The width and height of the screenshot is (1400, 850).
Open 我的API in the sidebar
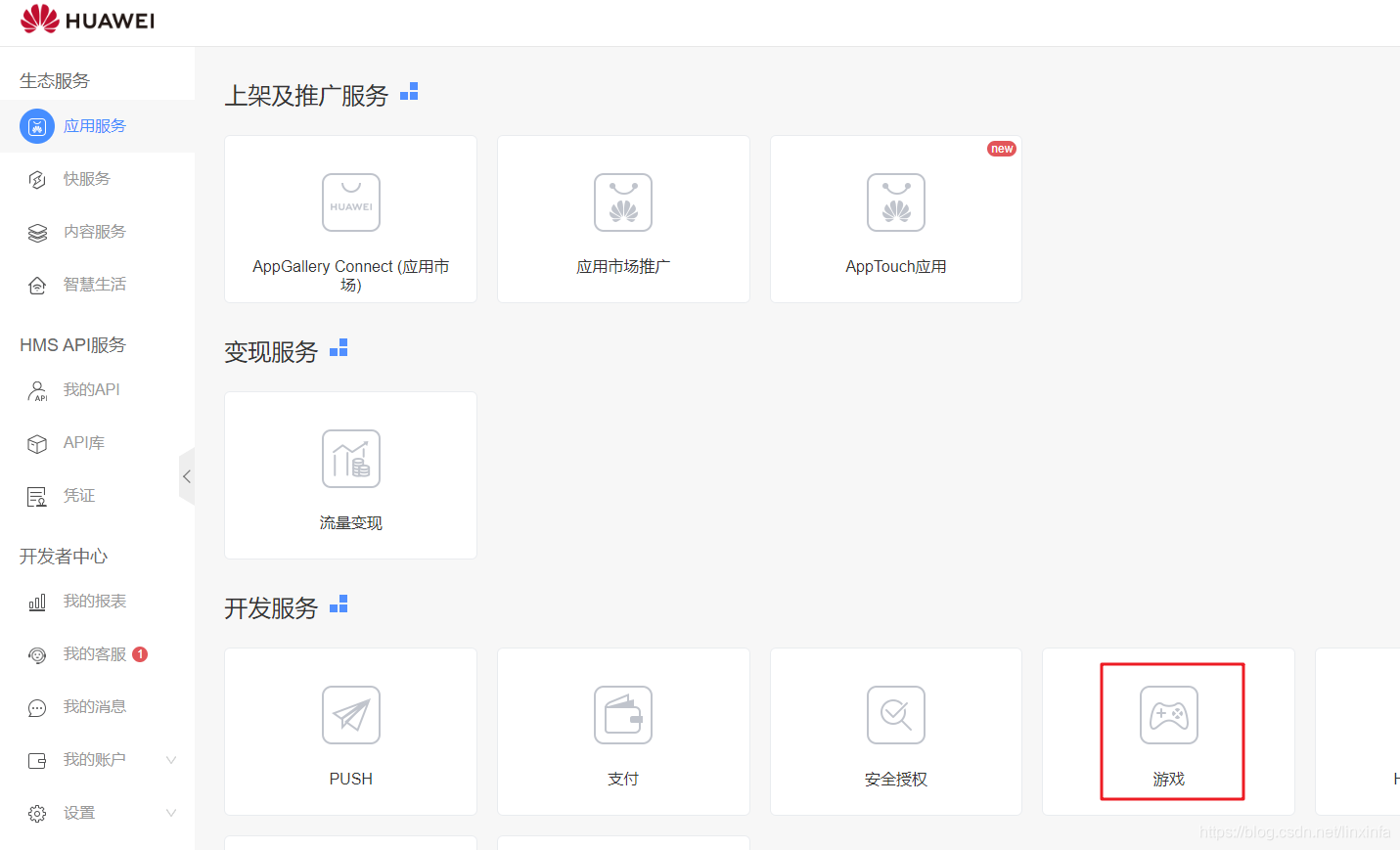97,389
